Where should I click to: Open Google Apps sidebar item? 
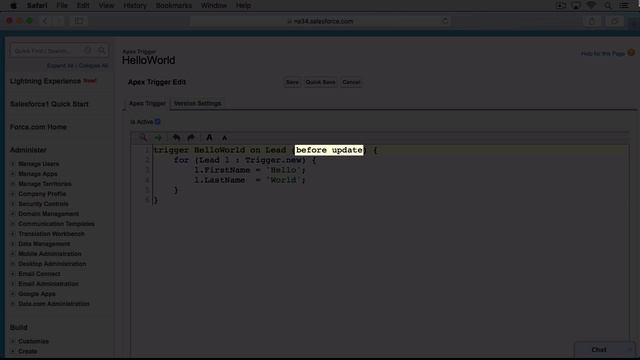[37, 294]
